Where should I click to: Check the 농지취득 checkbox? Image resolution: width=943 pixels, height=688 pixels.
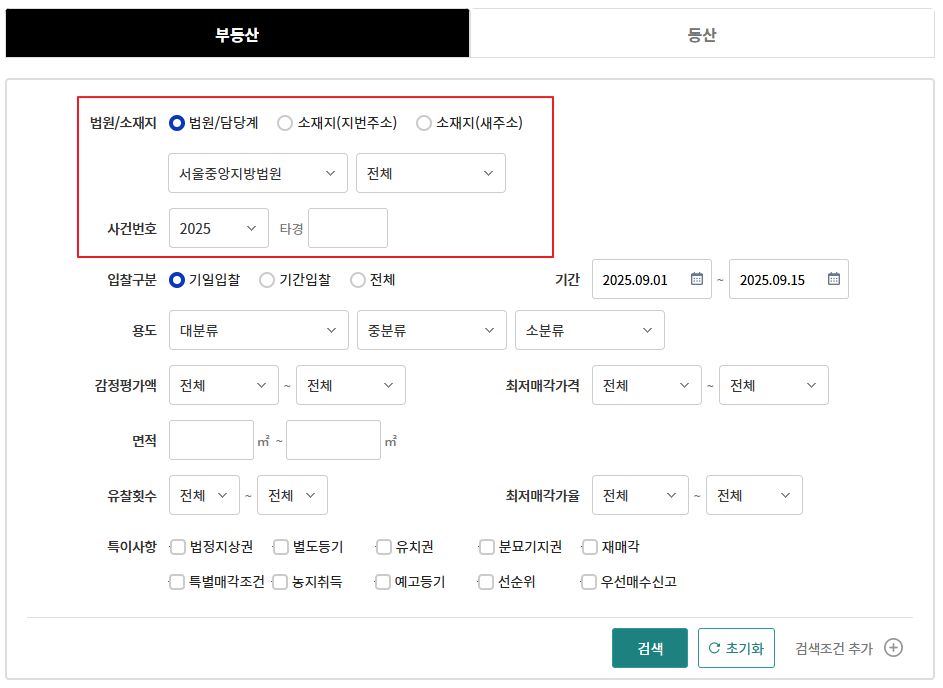click(x=280, y=582)
